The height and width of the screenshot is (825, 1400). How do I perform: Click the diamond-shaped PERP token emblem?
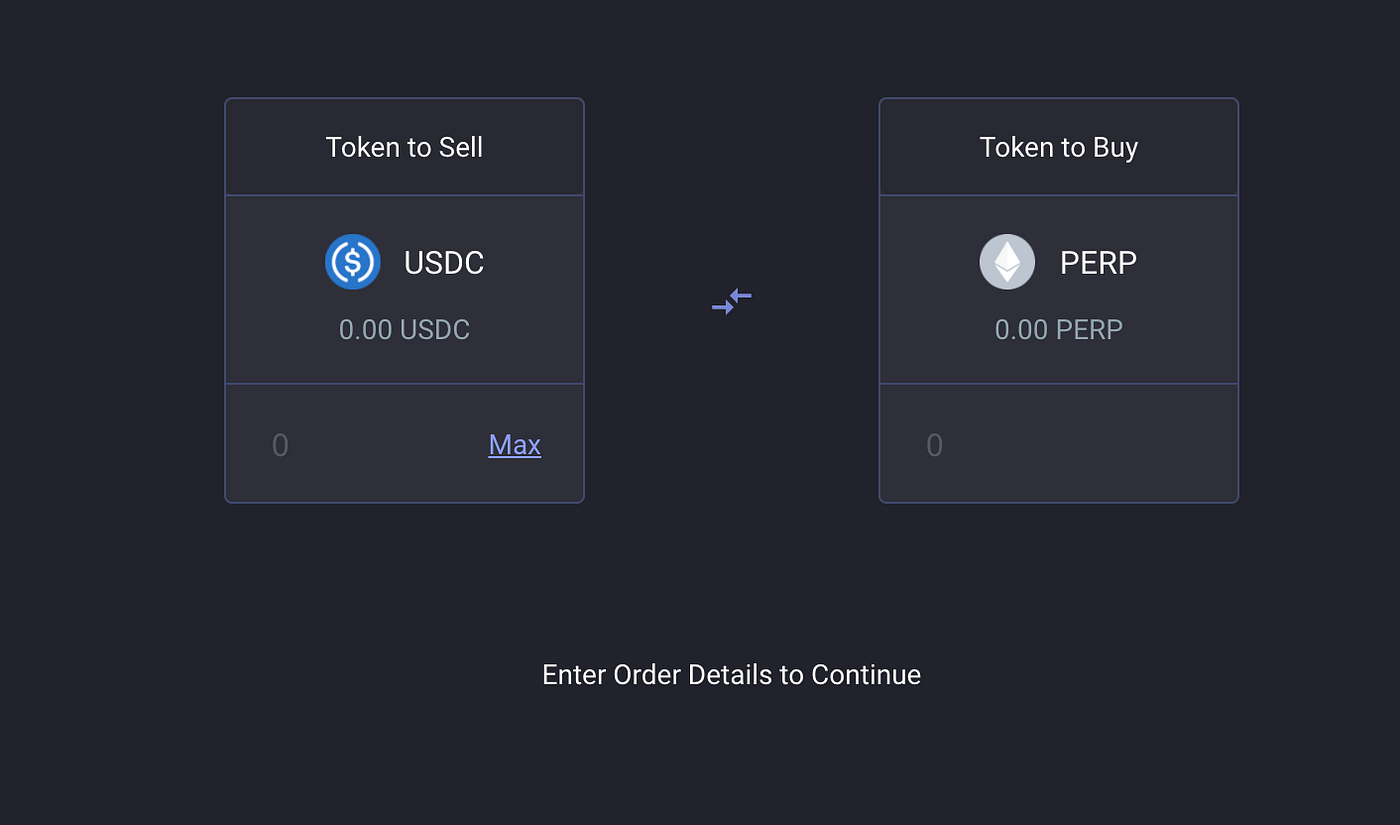click(x=1007, y=262)
